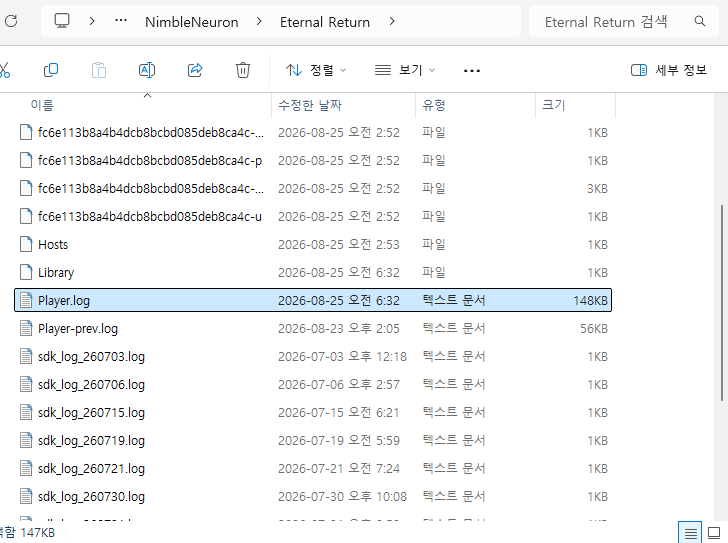Screen dimensions: 728x543
Task: Select the file name Hosts
Action: (x=53, y=245)
